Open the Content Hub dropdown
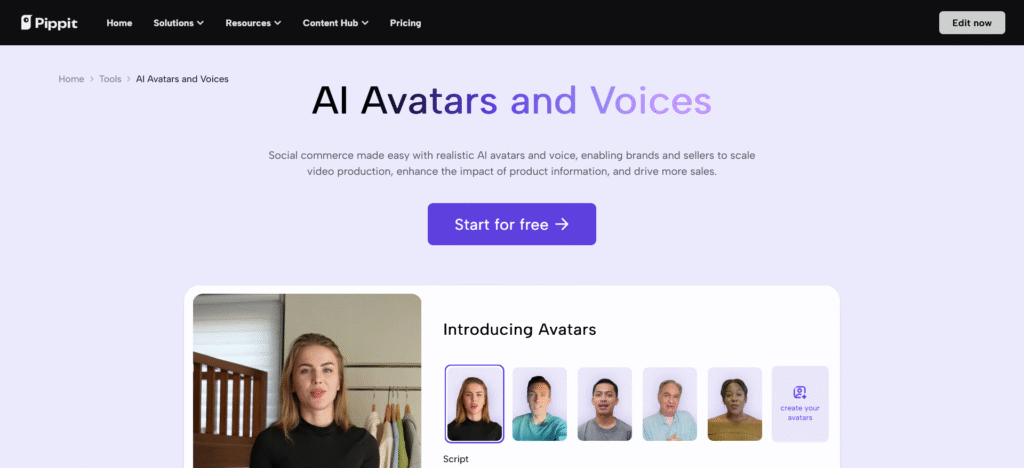The width and height of the screenshot is (1024, 468). [336, 23]
